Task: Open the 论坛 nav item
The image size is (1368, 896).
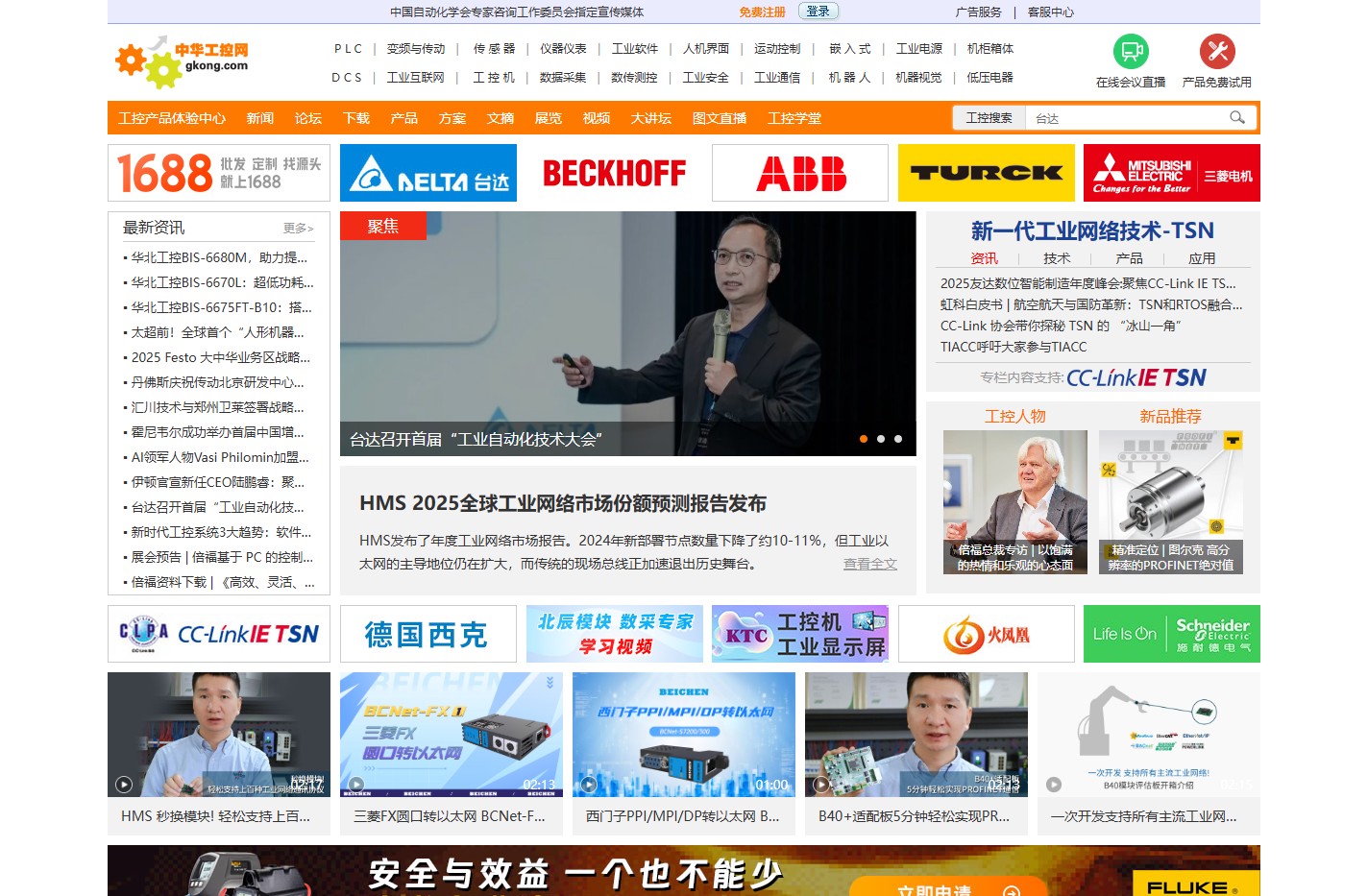Action: 308,118
